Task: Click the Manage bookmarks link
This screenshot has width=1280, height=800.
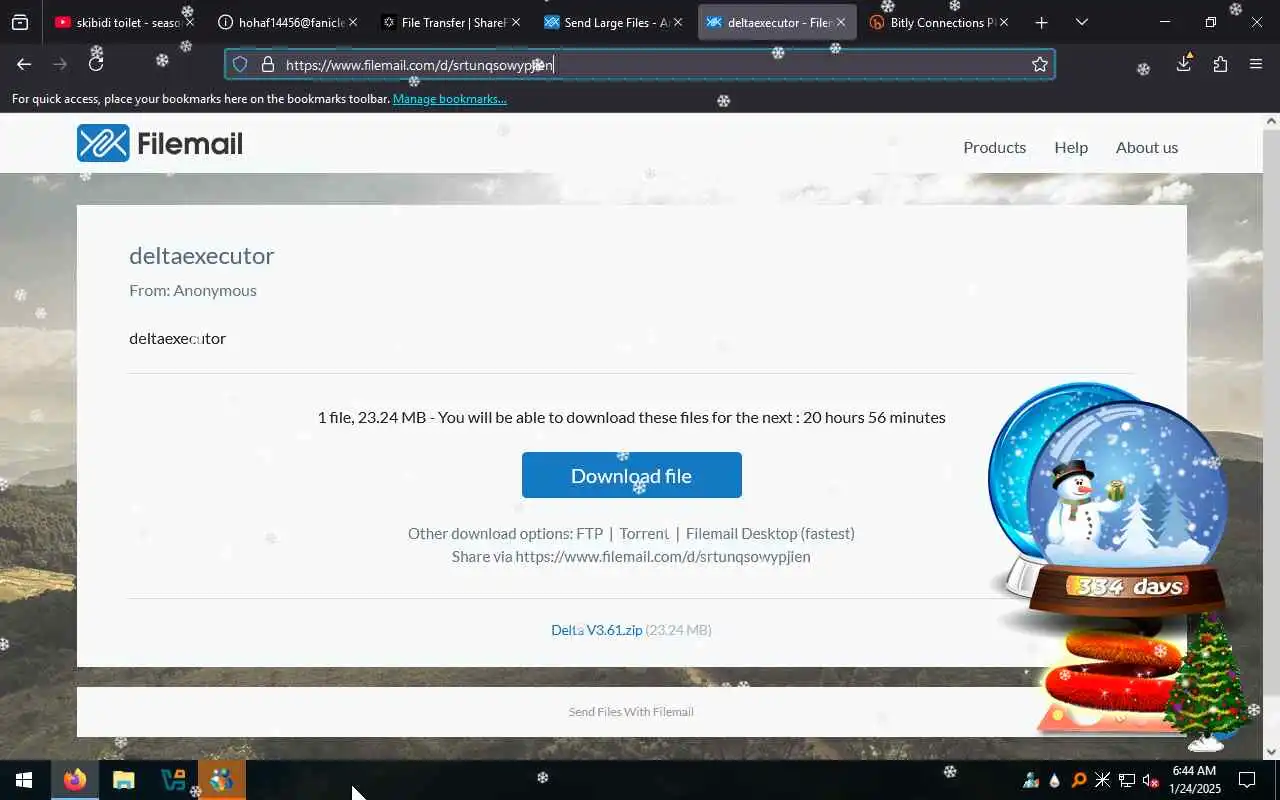Action: pos(450,99)
